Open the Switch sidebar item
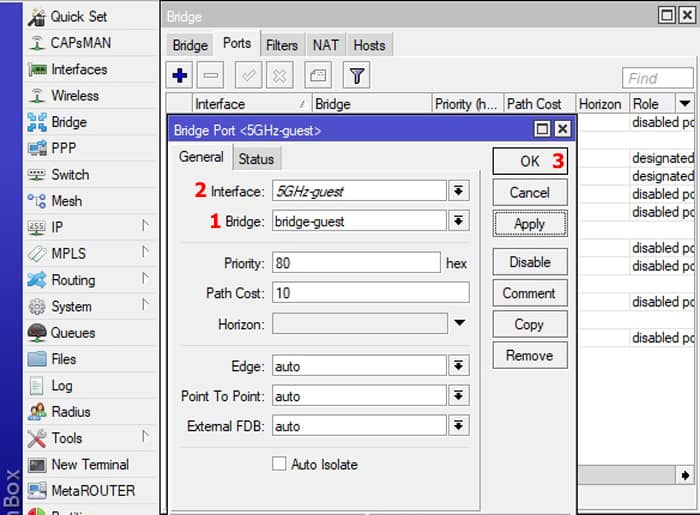 click(x=91, y=174)
